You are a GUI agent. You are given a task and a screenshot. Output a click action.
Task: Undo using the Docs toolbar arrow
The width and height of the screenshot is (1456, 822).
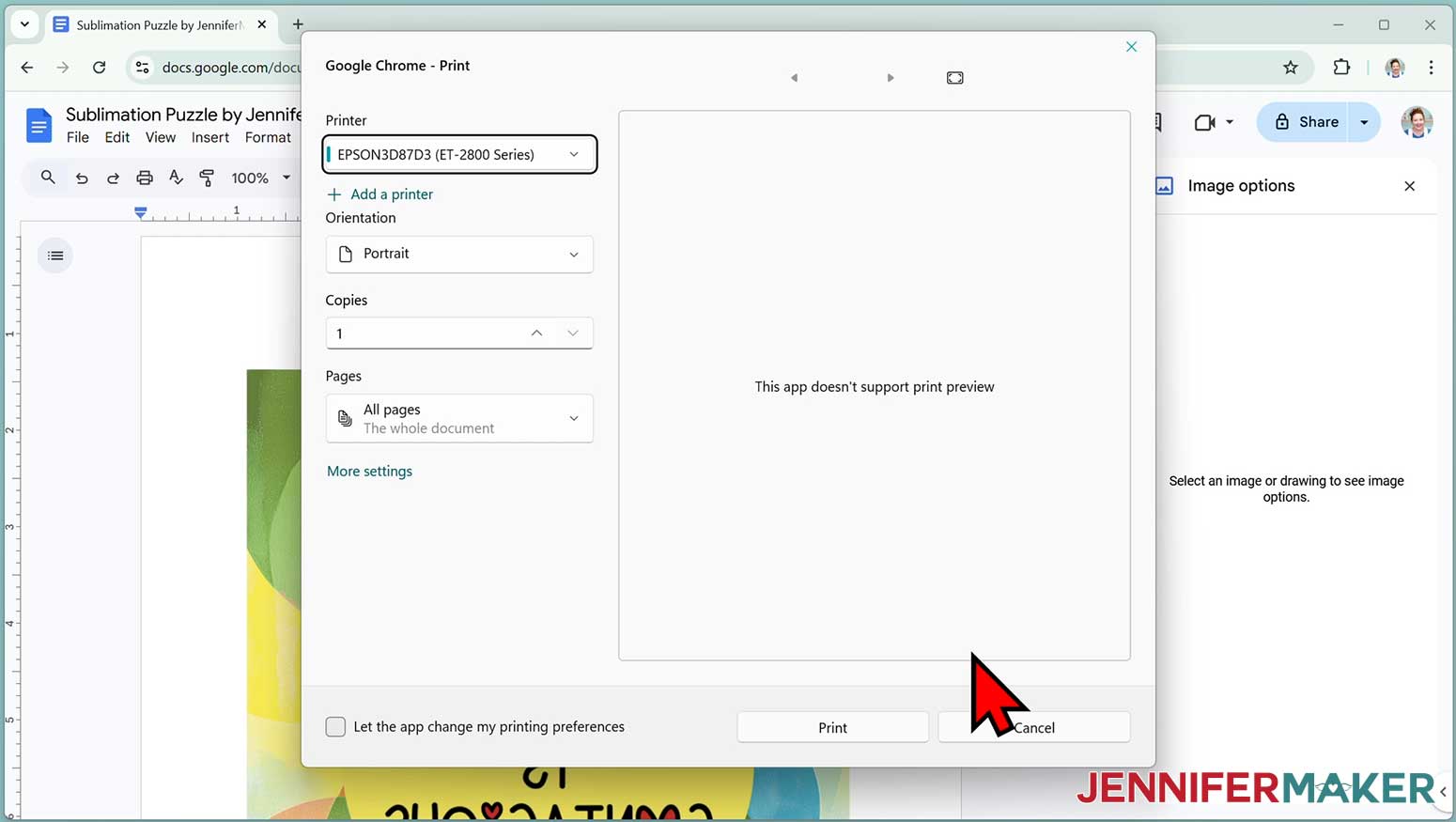(82, 178)
